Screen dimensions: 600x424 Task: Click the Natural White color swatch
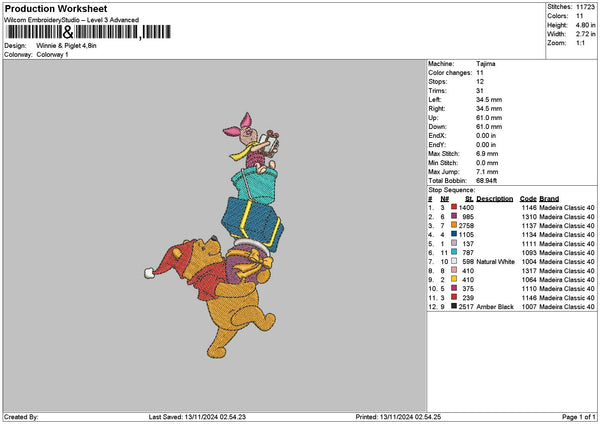tap(454, 261)
